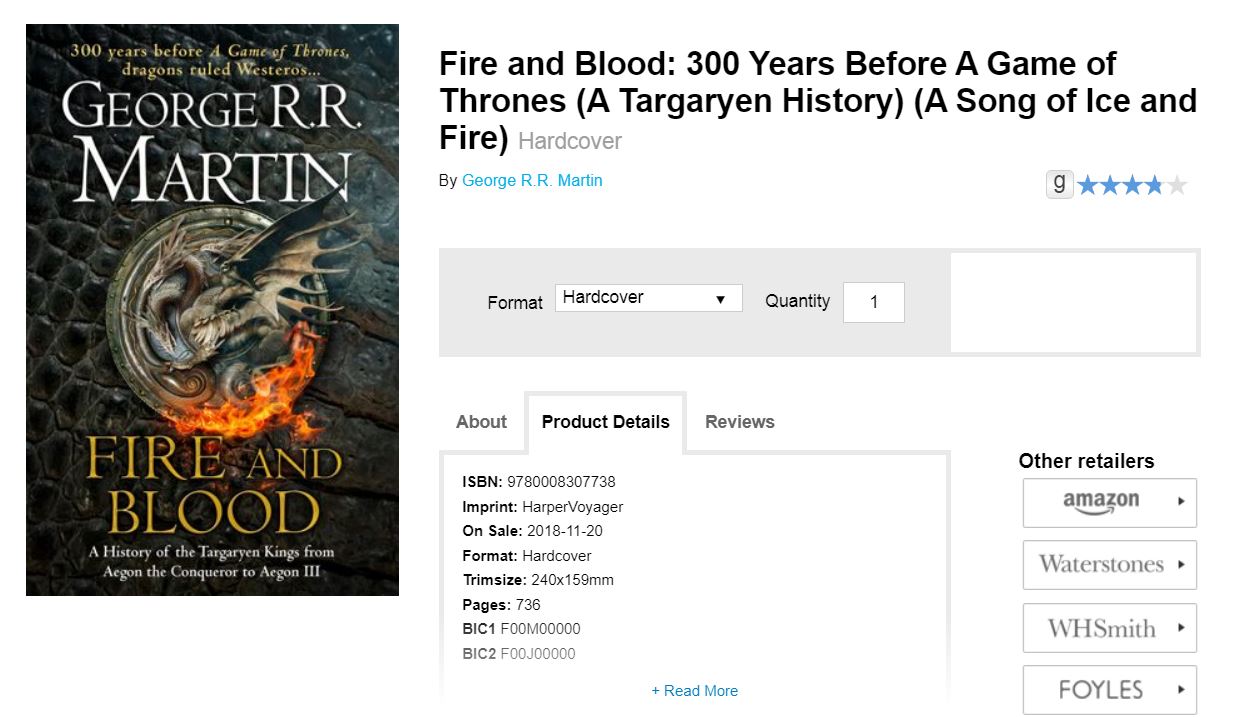Switch to the About tab
Screen dimensions: 1235x717
tap(481, 422)
